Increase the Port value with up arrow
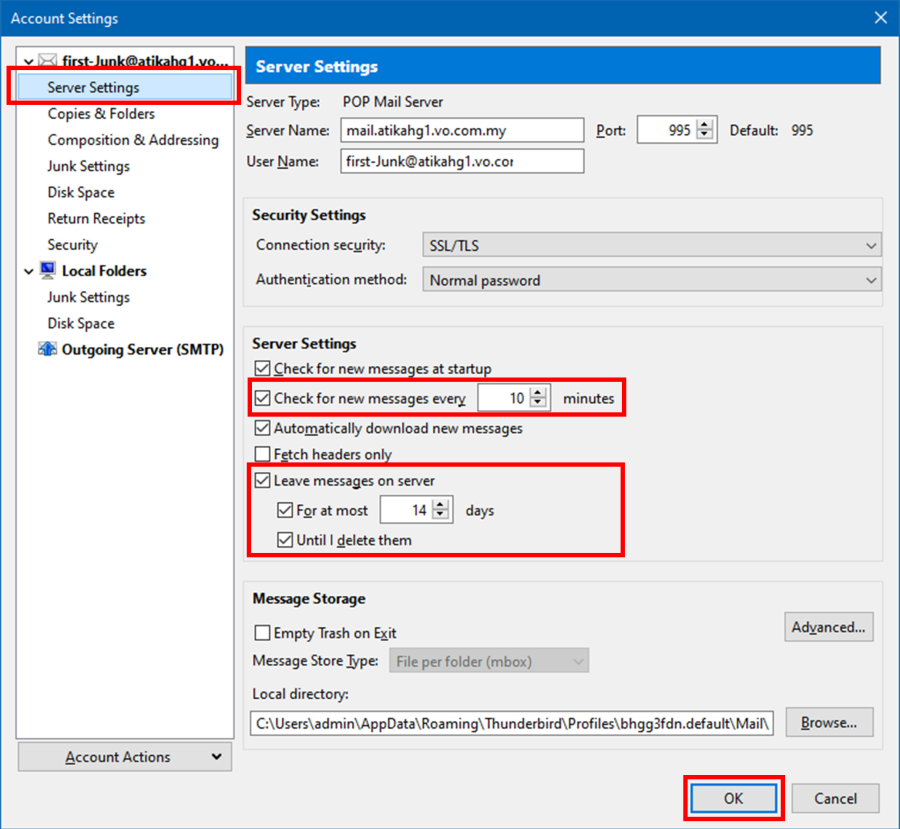 [x=706, y=125]
